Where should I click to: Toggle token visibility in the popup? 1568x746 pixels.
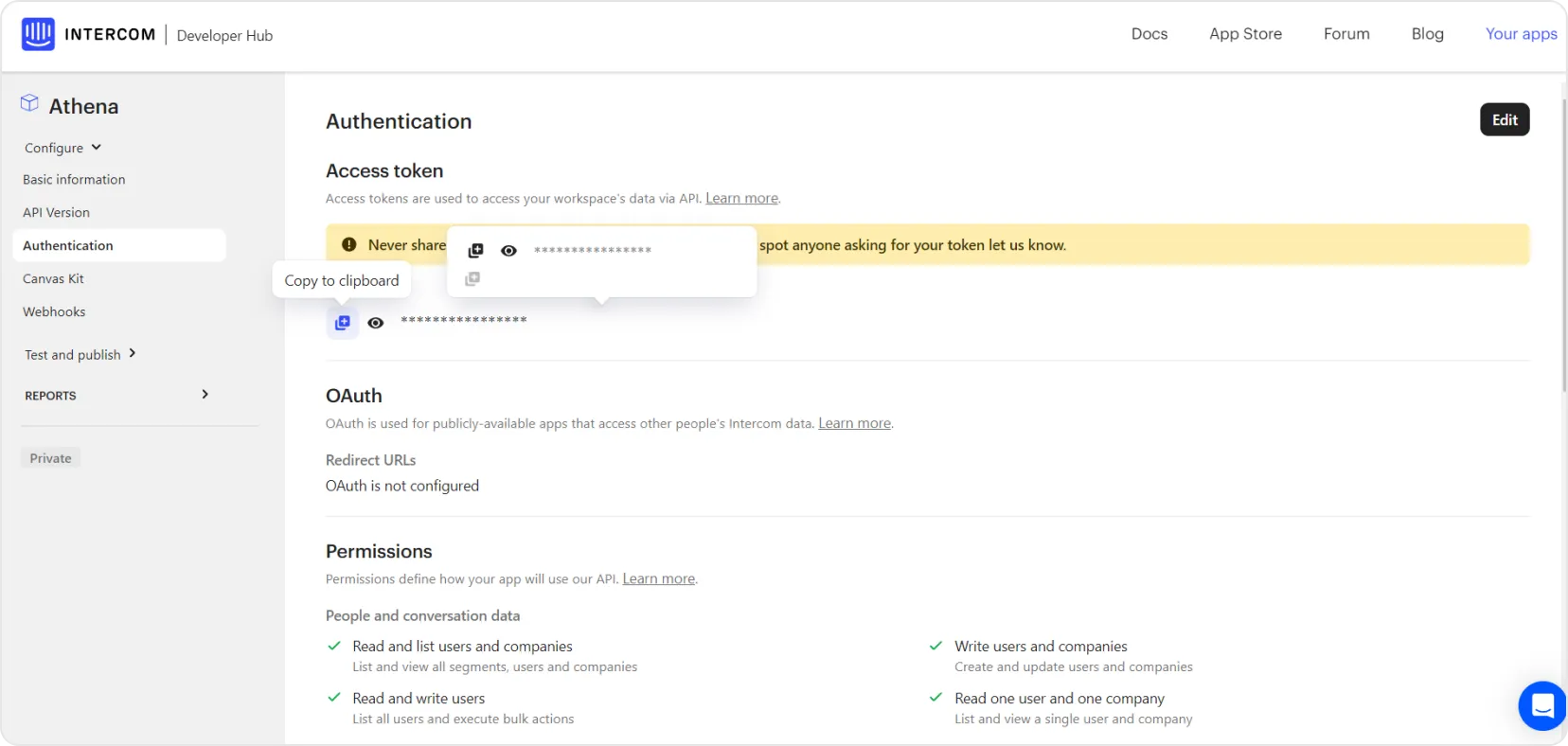point(508,251)
